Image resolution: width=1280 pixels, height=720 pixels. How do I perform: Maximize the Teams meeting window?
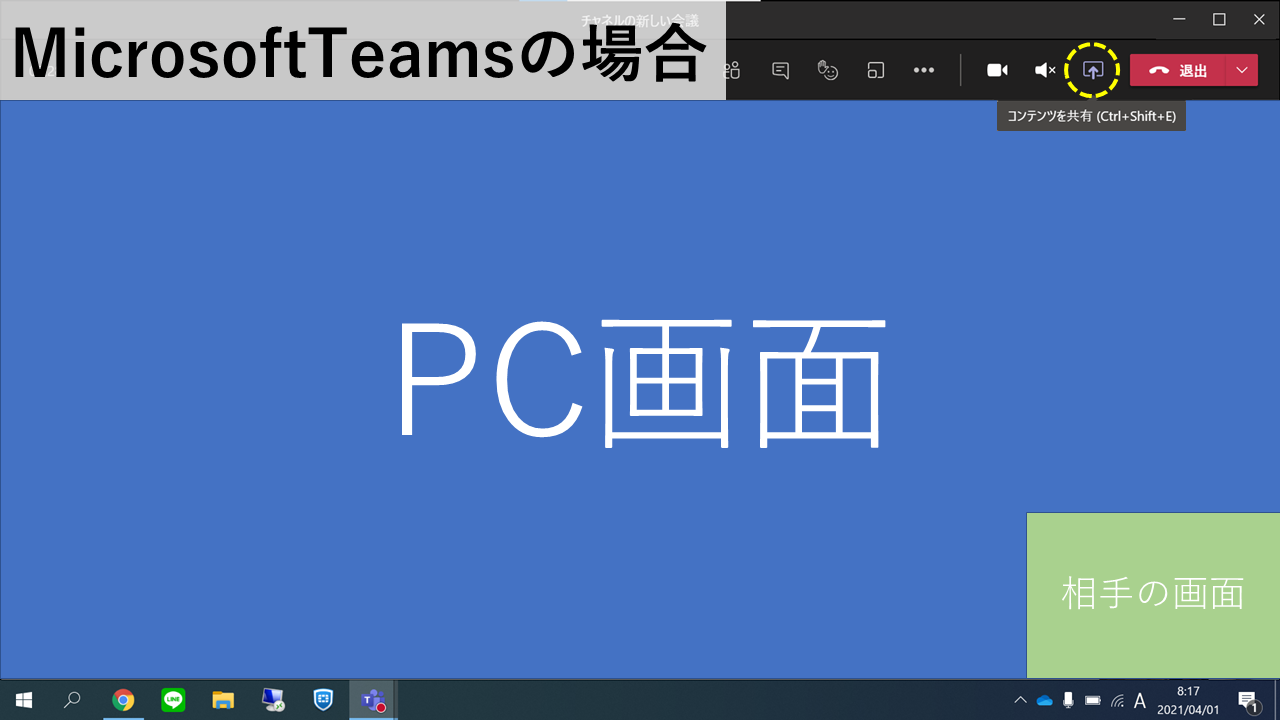[1219, 19]
